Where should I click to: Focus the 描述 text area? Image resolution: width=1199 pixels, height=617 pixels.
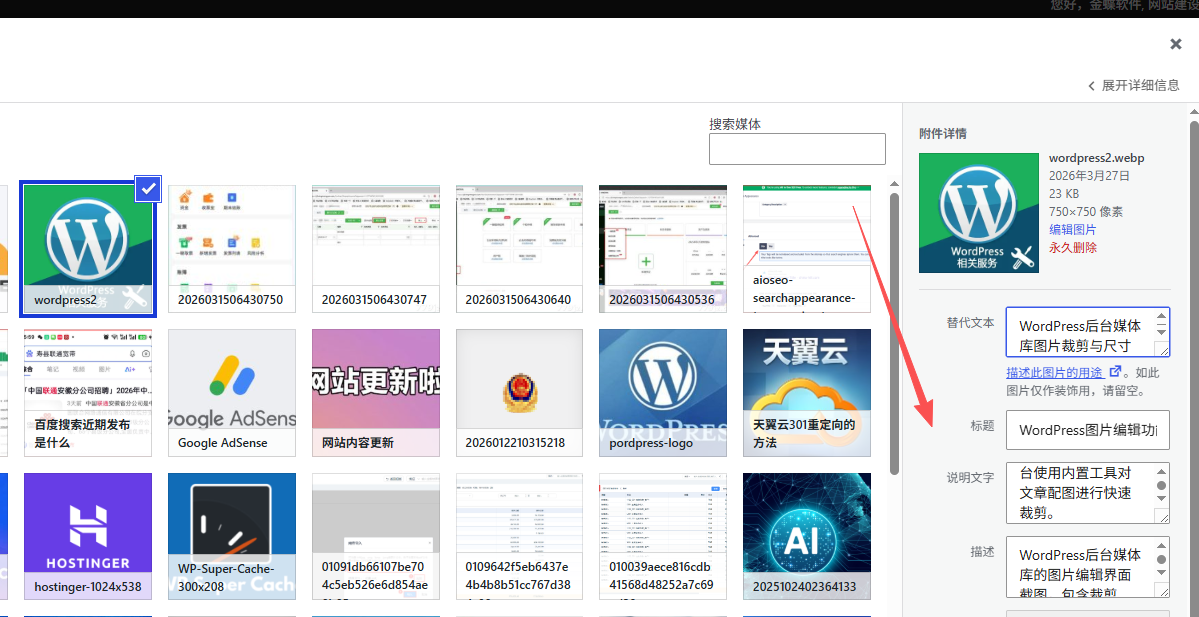tap(1087, 567)
